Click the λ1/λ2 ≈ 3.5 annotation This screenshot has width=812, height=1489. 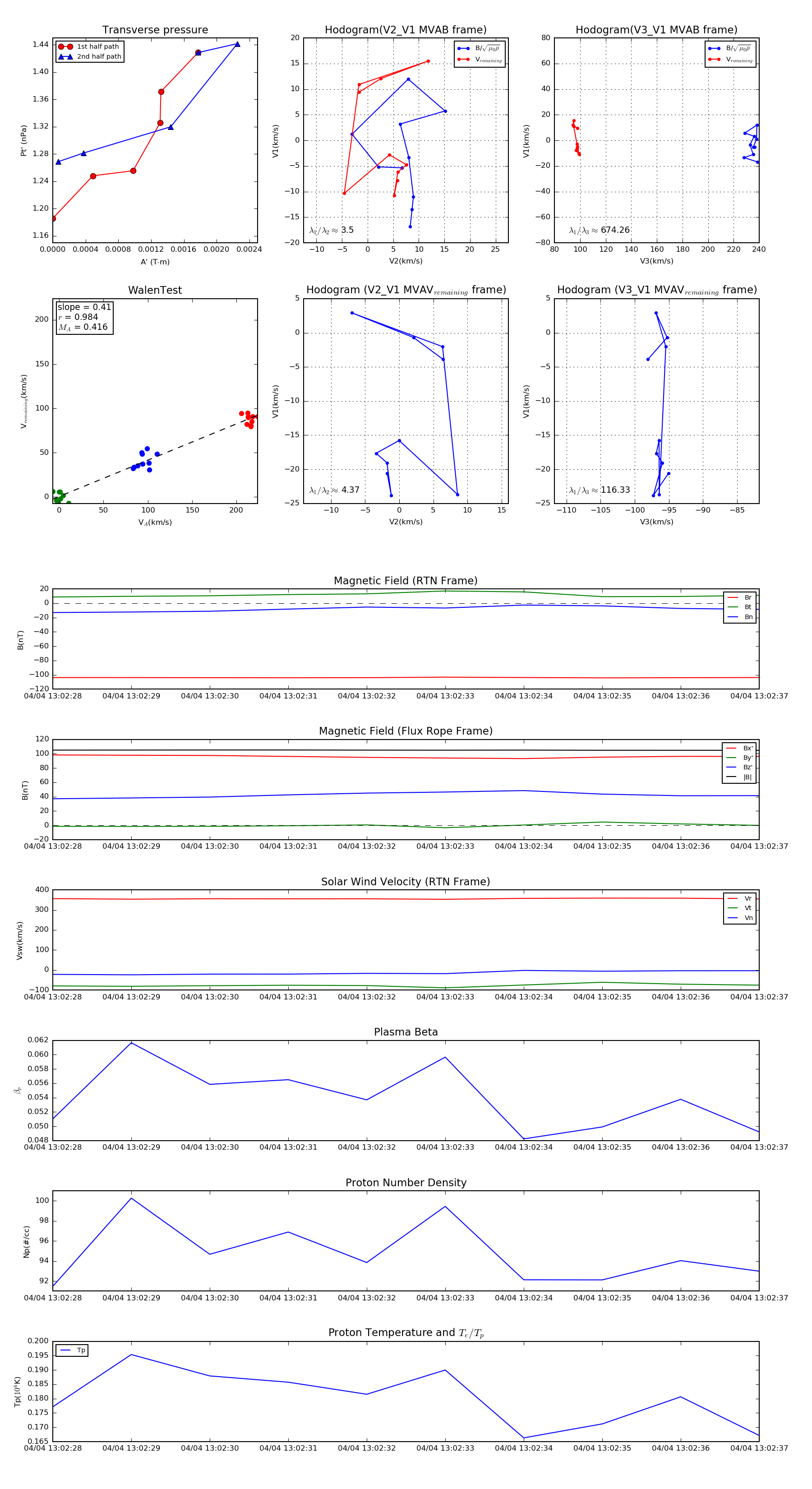(x=331, y=230)
